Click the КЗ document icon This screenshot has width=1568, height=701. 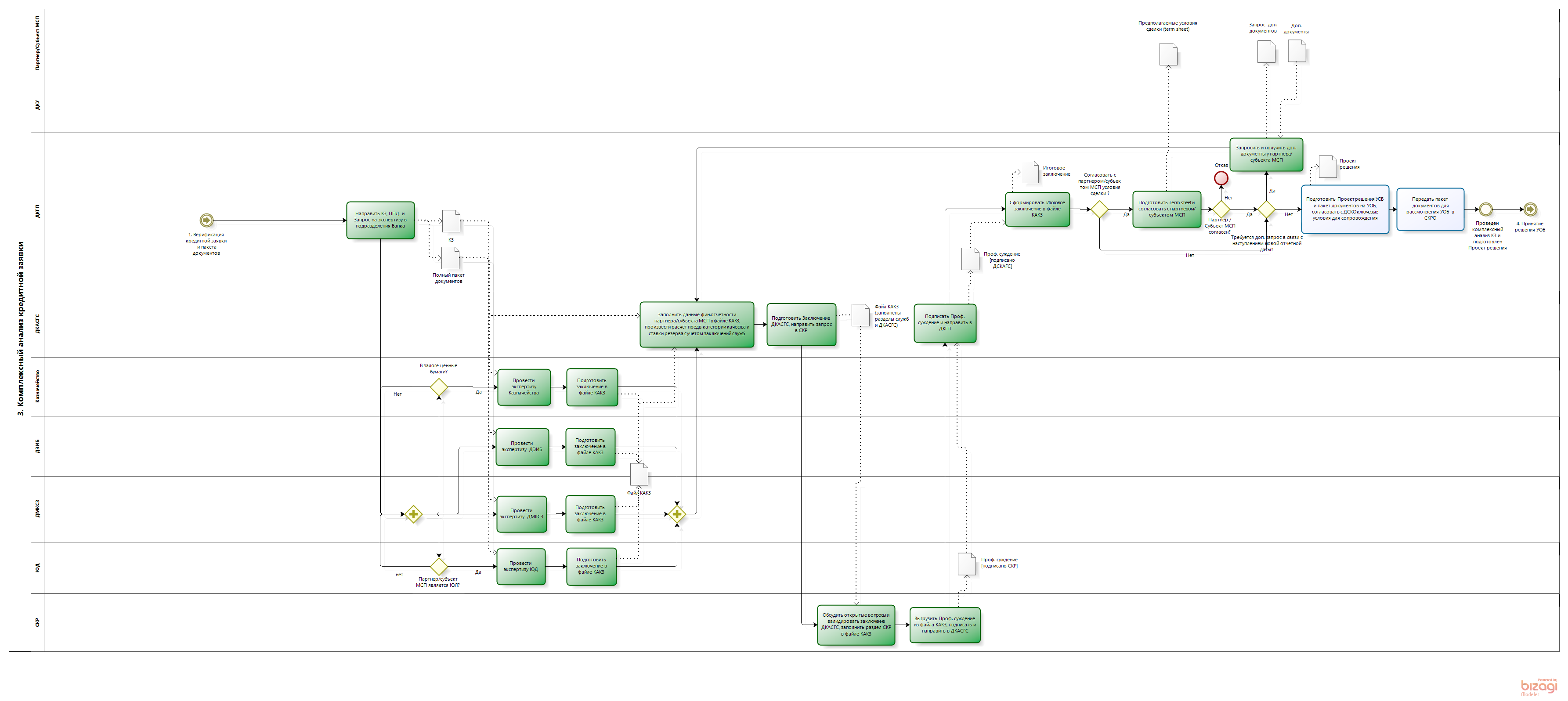click(451, 221)
